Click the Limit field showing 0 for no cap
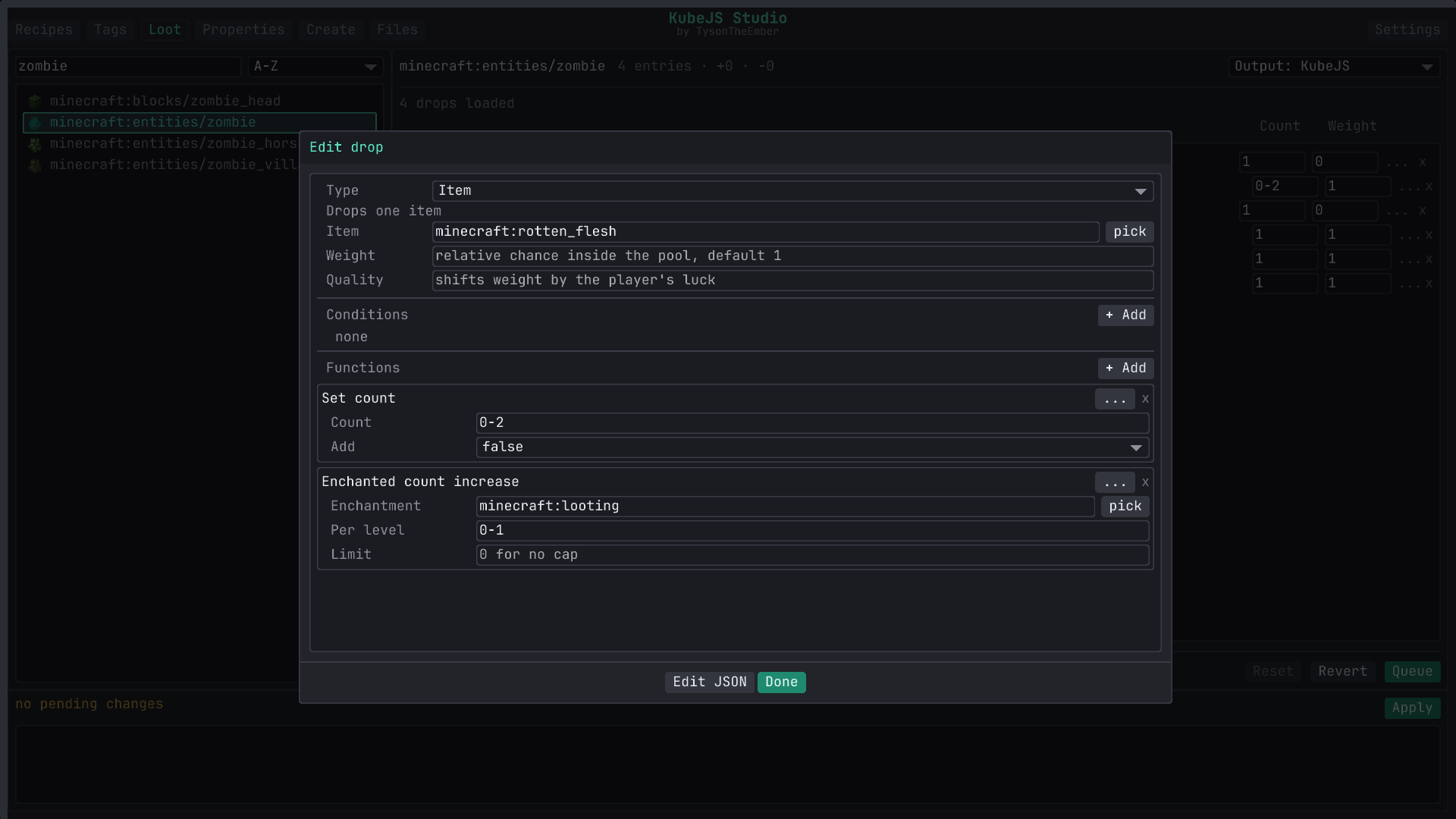This screenshot has height=819, width=1456. pos(813,555)
